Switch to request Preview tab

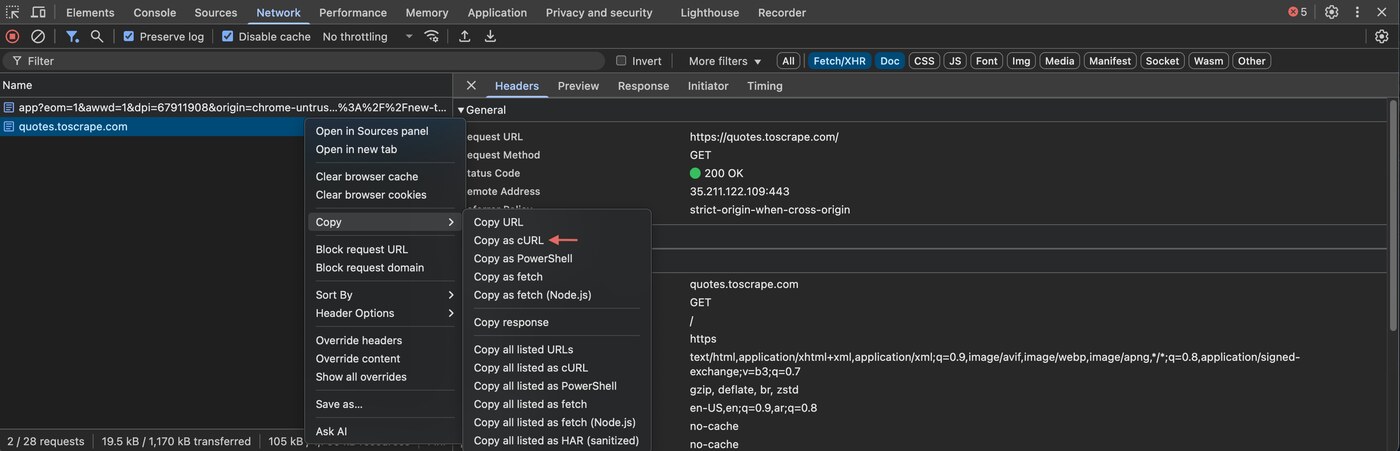click(578, 86)
